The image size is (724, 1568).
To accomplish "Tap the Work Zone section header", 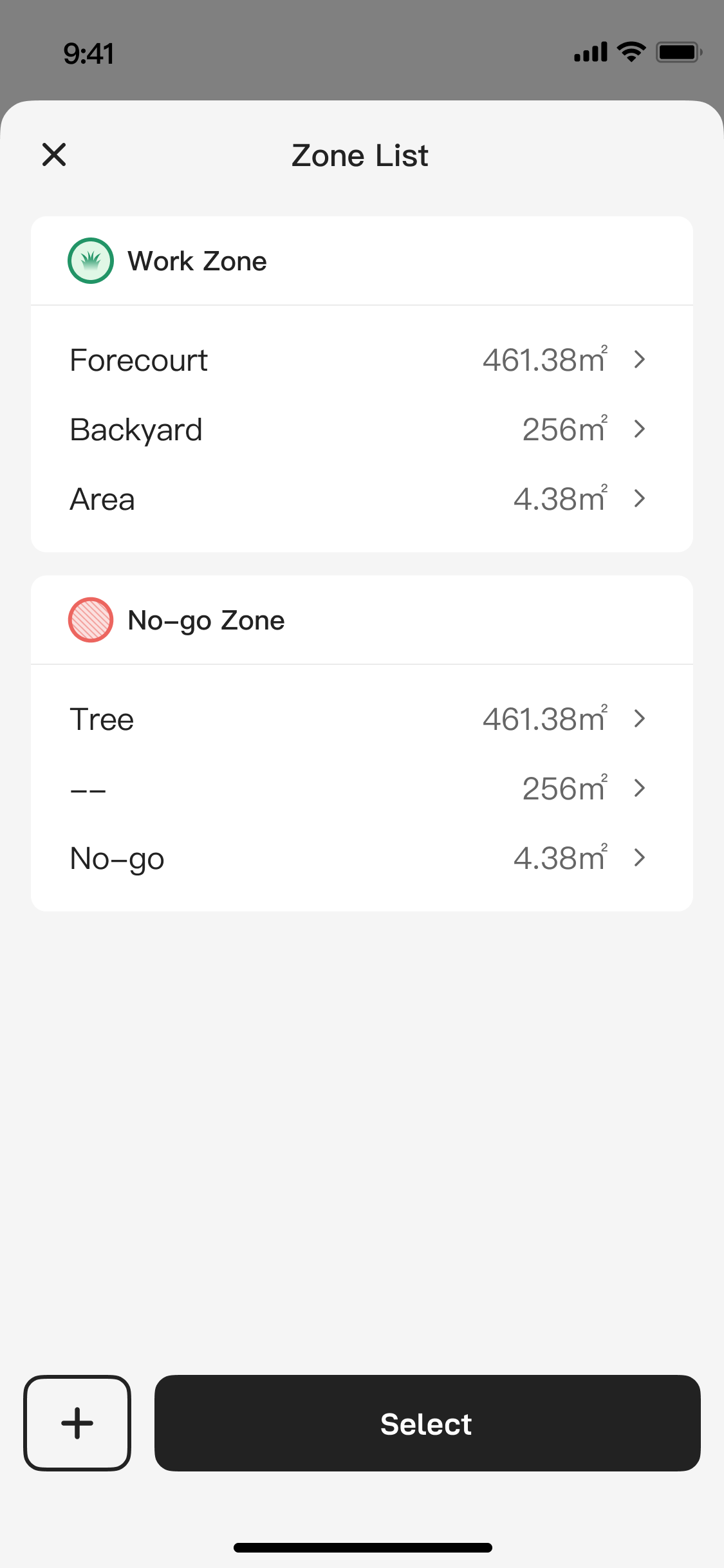I will click(x=197, y=261).
